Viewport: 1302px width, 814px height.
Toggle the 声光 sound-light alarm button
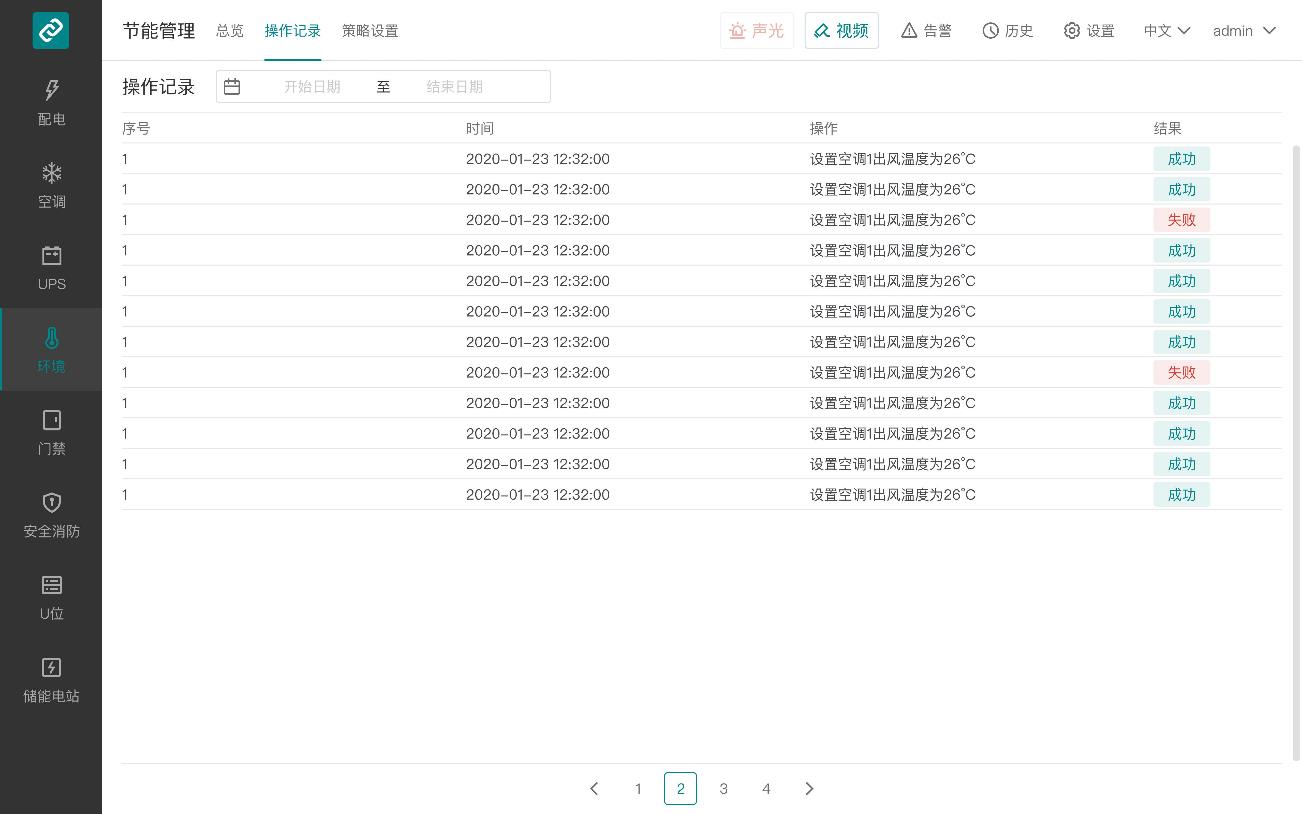(757, 31)
